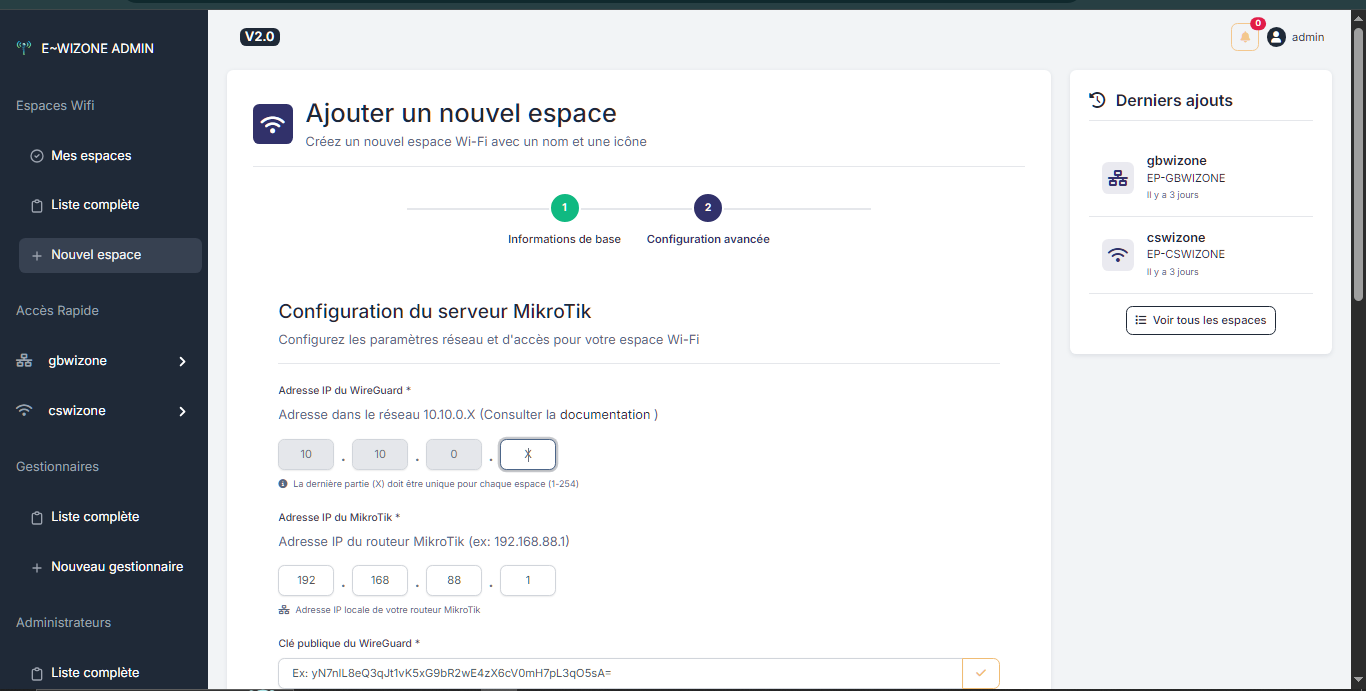The width and height of the screenshot is (1366, 691).
Task: Click the E~WIZONE ADMIN antenna logo
Action: [x=22, y=46]
